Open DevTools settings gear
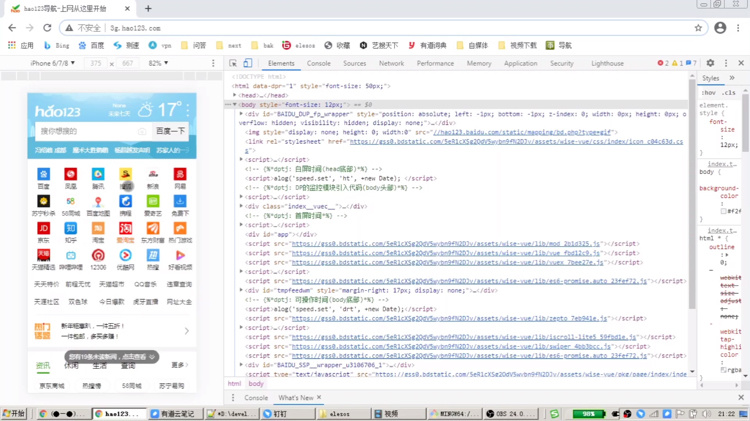This screenshot has height=421, width=750. pyautogui.click(x=710, y=63)
